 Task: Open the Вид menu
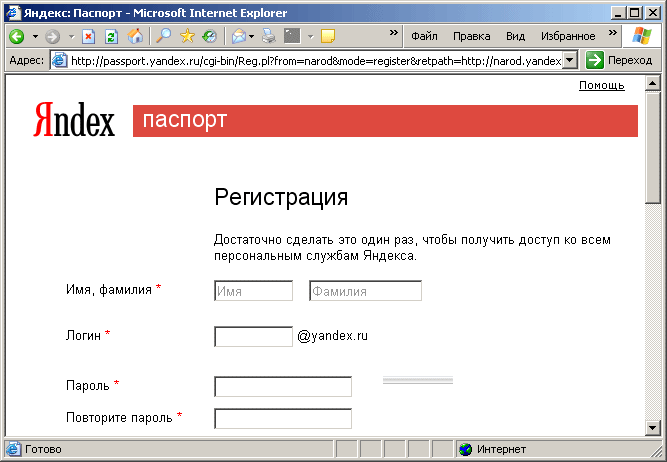tap(515, 37)
